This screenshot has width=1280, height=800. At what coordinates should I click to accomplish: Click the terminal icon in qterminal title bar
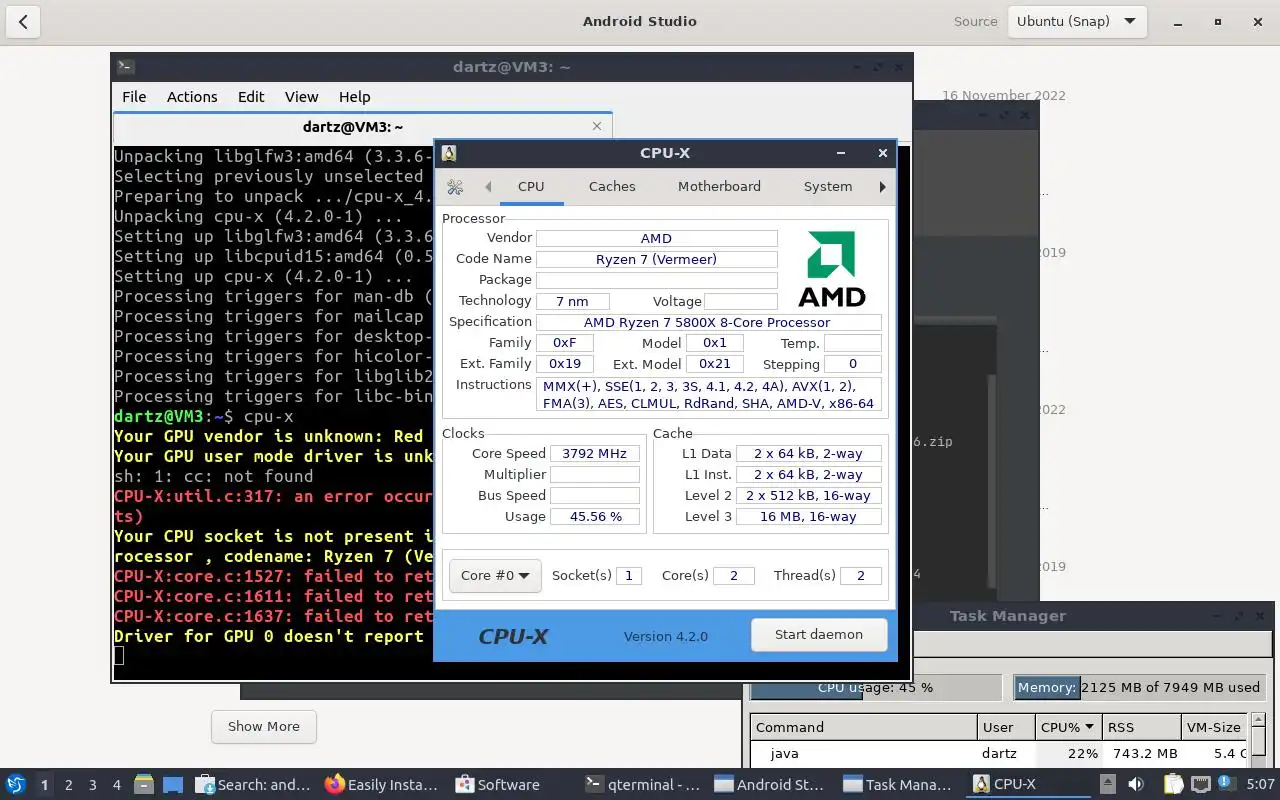tap(125, 67)
